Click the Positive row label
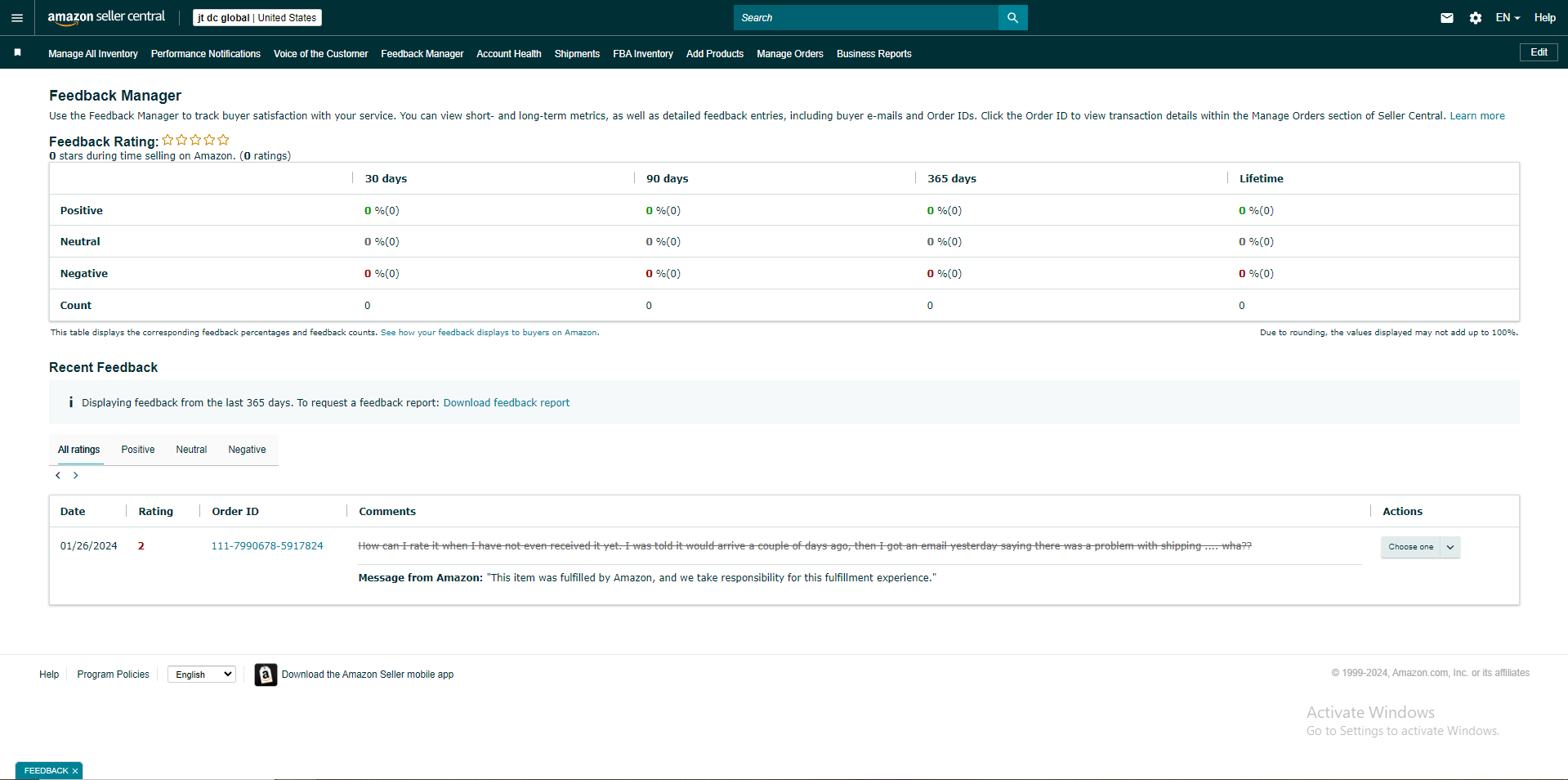This screenshot has width=1568, height=780. click(x=82, y=211)
